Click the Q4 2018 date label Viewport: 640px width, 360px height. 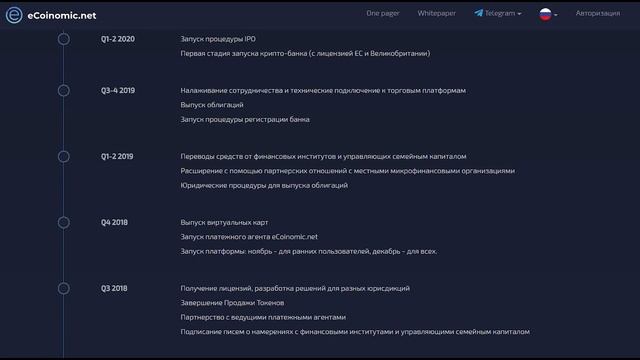click(x=114, y=222)
